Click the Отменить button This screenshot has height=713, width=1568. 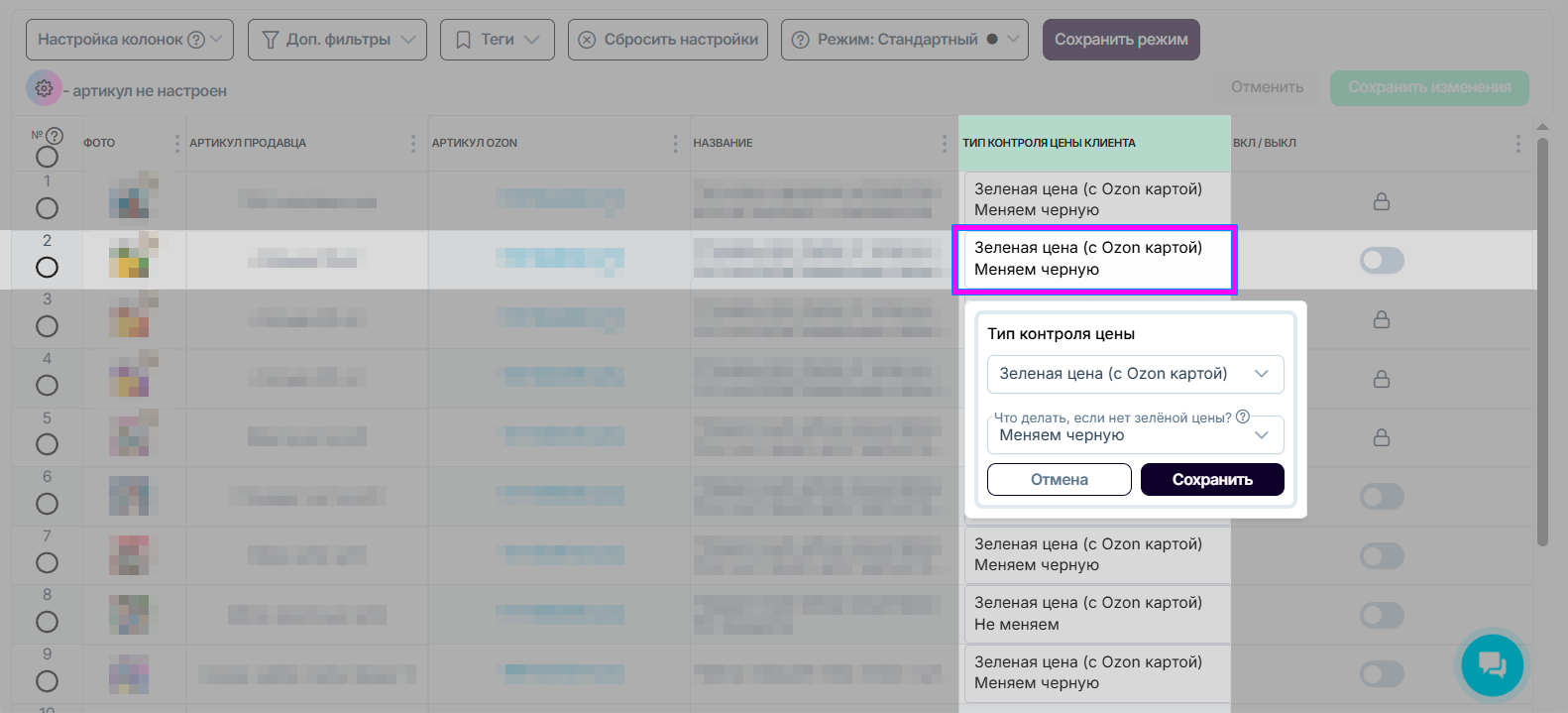(x=1267, y=87)
